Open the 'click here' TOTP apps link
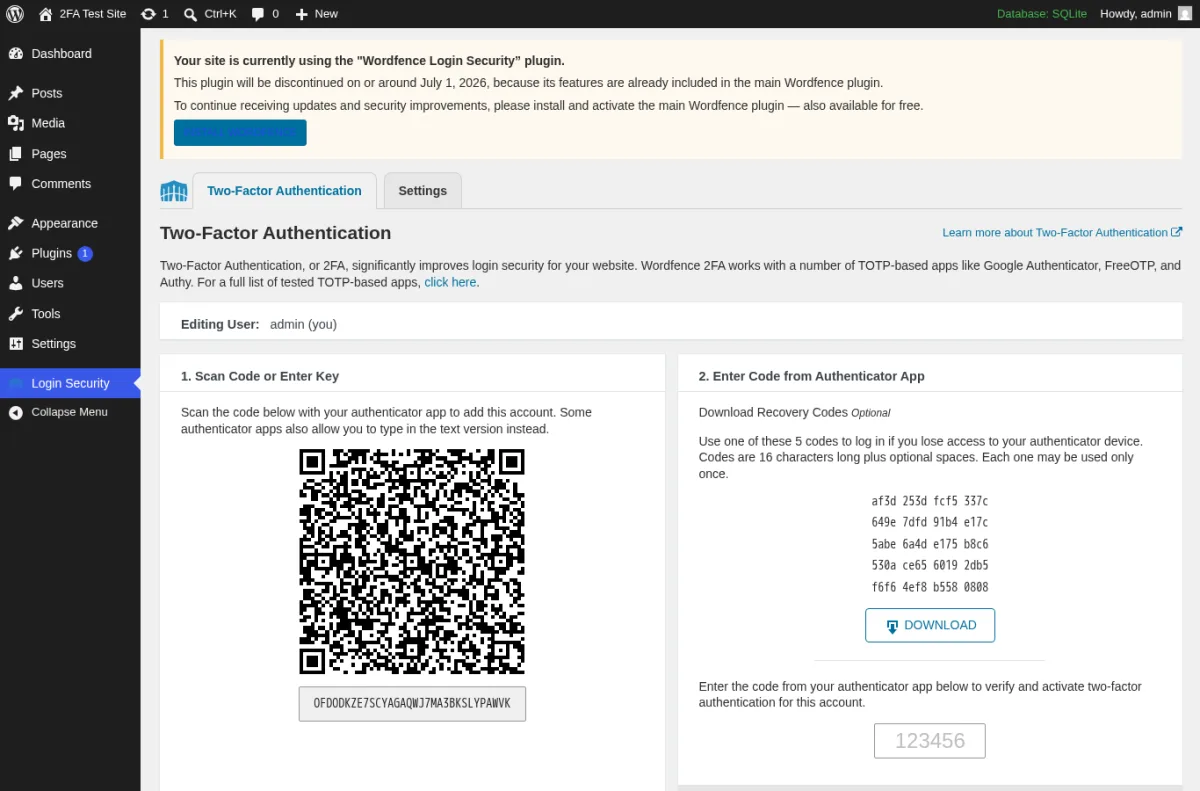Image resolution: width=1200 pixels, height=791 pixels. [x=450, y=282]
